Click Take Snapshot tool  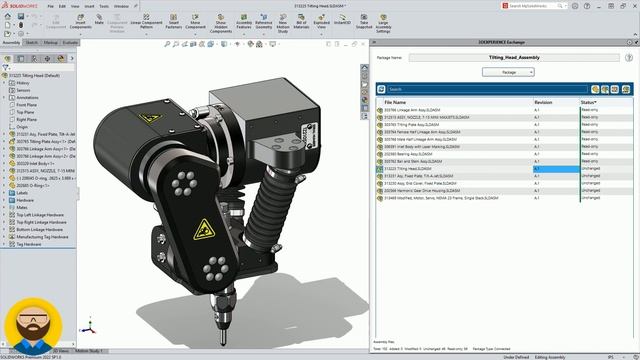[364, 21]
